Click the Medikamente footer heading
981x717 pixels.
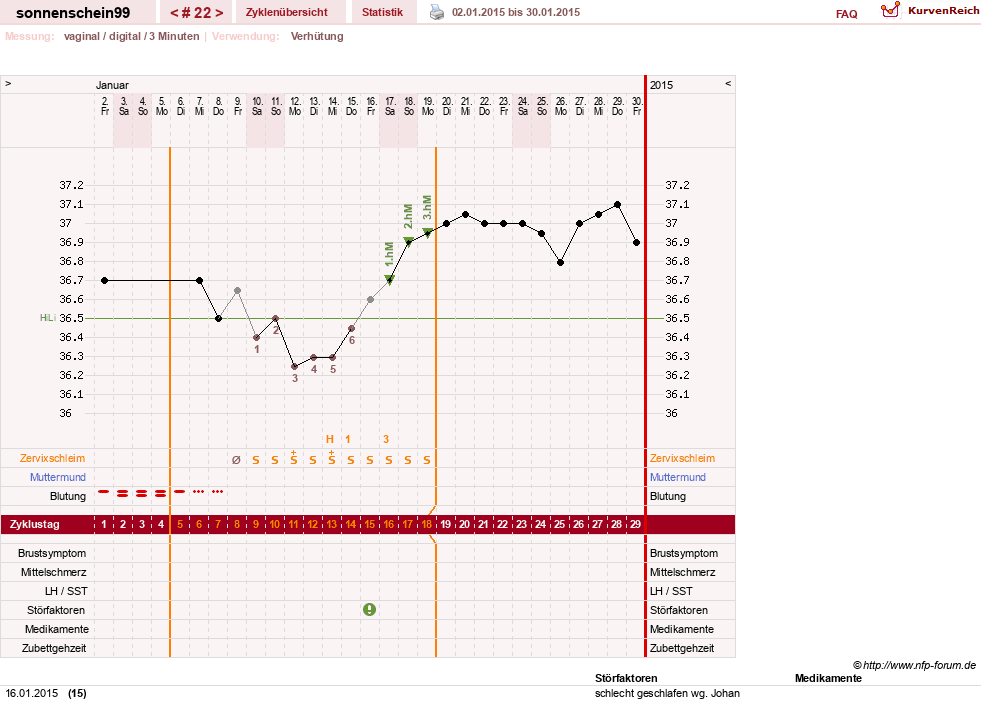[828, 678]
